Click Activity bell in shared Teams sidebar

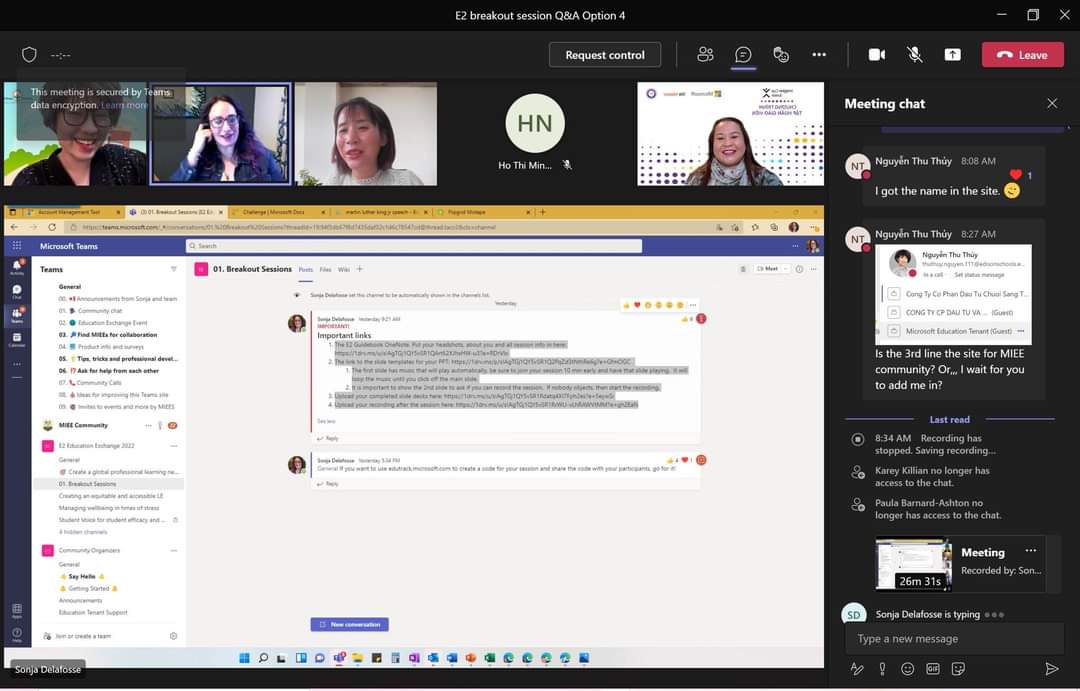[17, 267]
